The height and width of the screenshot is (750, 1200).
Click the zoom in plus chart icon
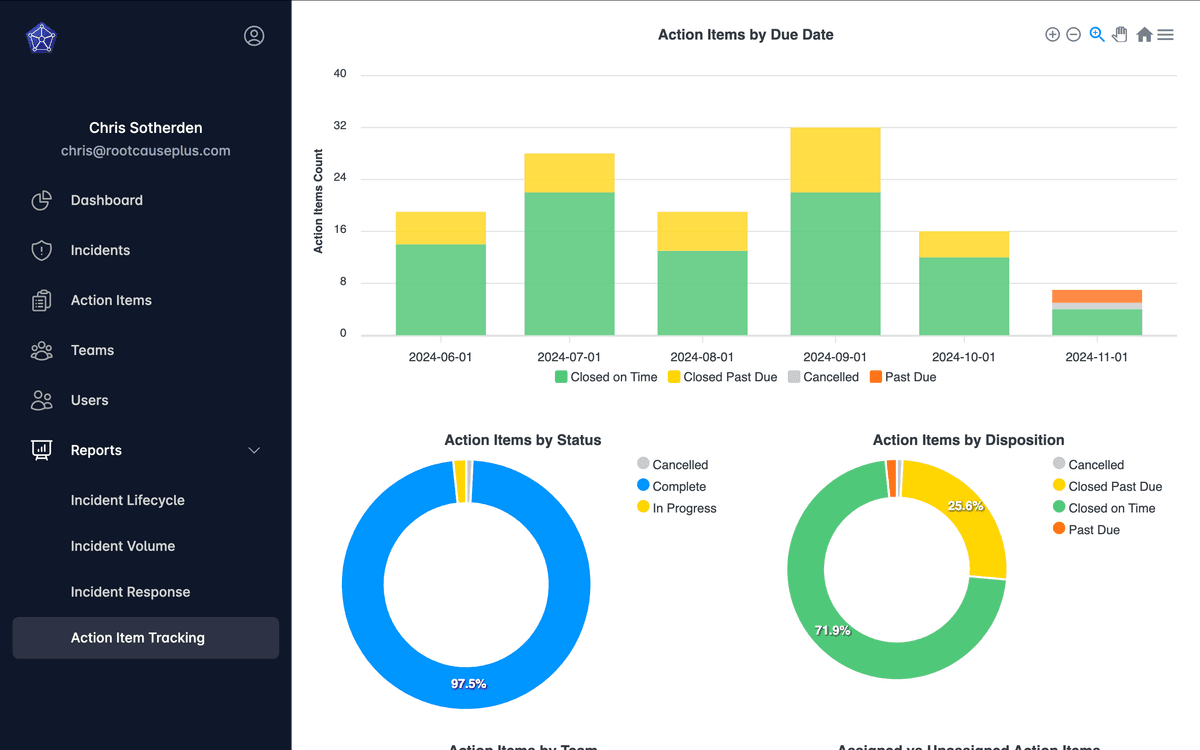pos(1052,35)
